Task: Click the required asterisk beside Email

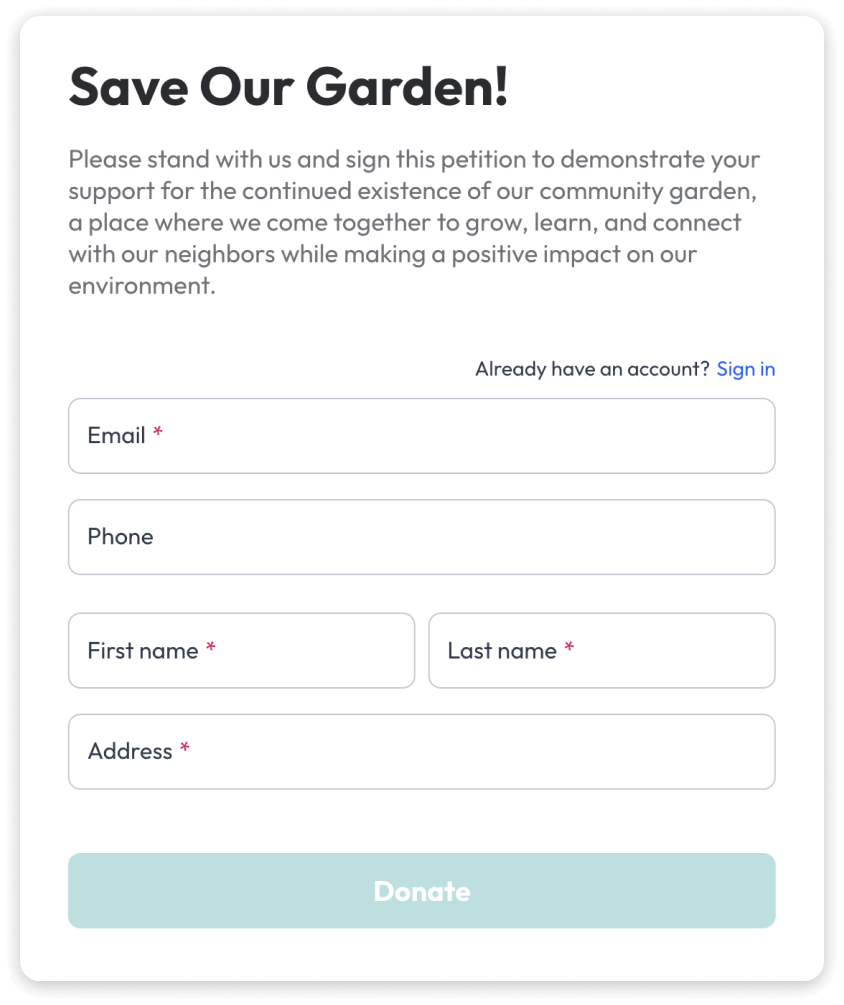Action: point(158,432)
